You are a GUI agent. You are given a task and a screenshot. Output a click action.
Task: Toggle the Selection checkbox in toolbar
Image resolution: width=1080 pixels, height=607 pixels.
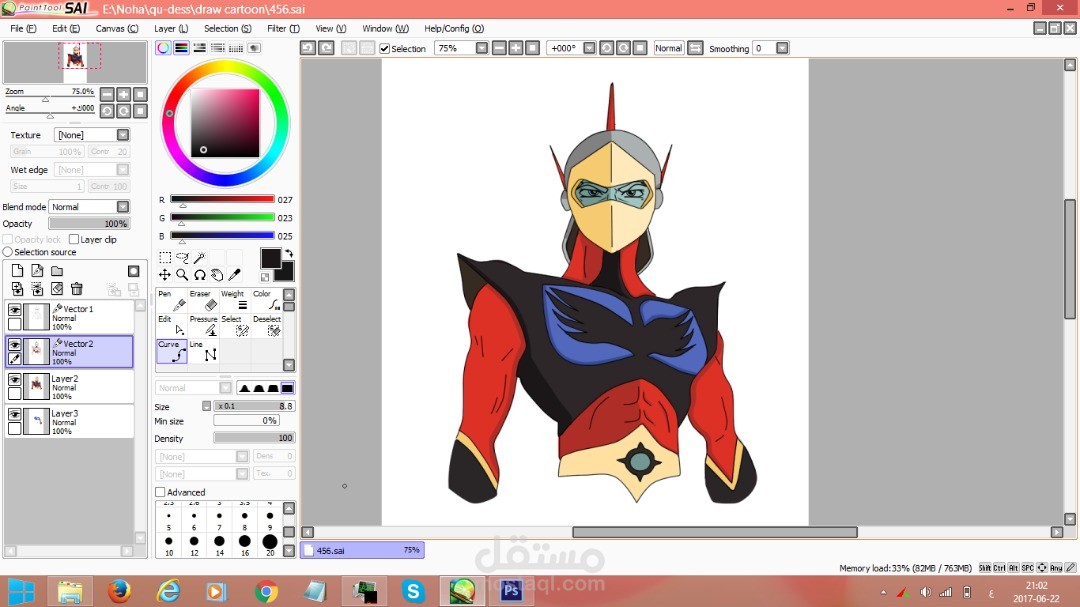385,48
